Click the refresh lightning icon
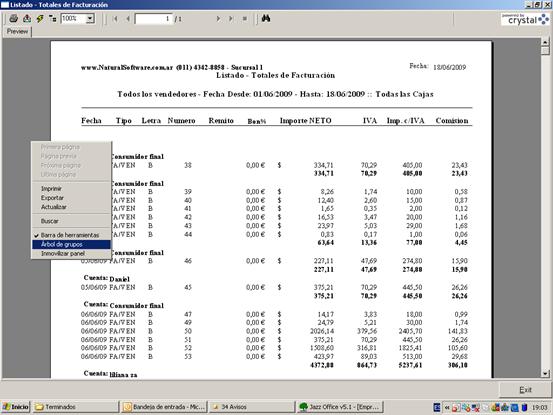 coord(40,19)
